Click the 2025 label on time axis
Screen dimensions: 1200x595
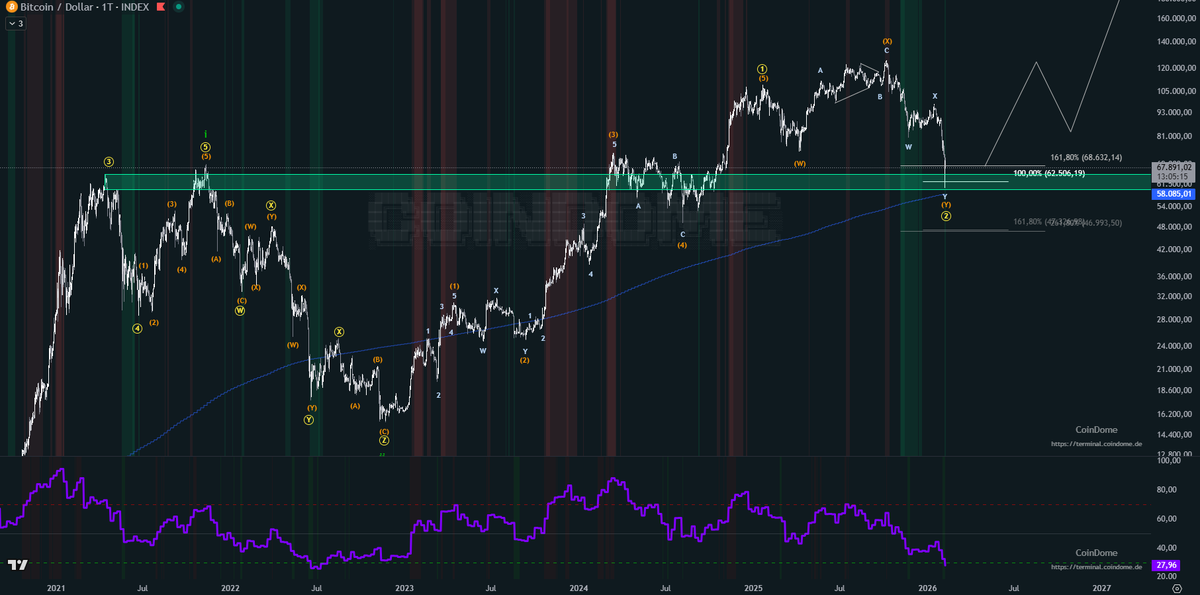(x=754, y=587)
